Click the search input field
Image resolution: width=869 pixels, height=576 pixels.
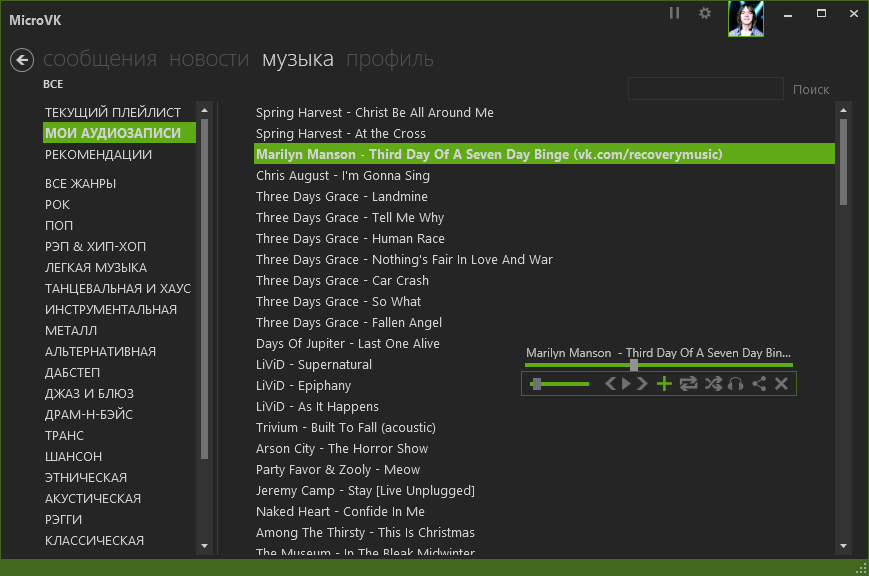coord(706,89)
